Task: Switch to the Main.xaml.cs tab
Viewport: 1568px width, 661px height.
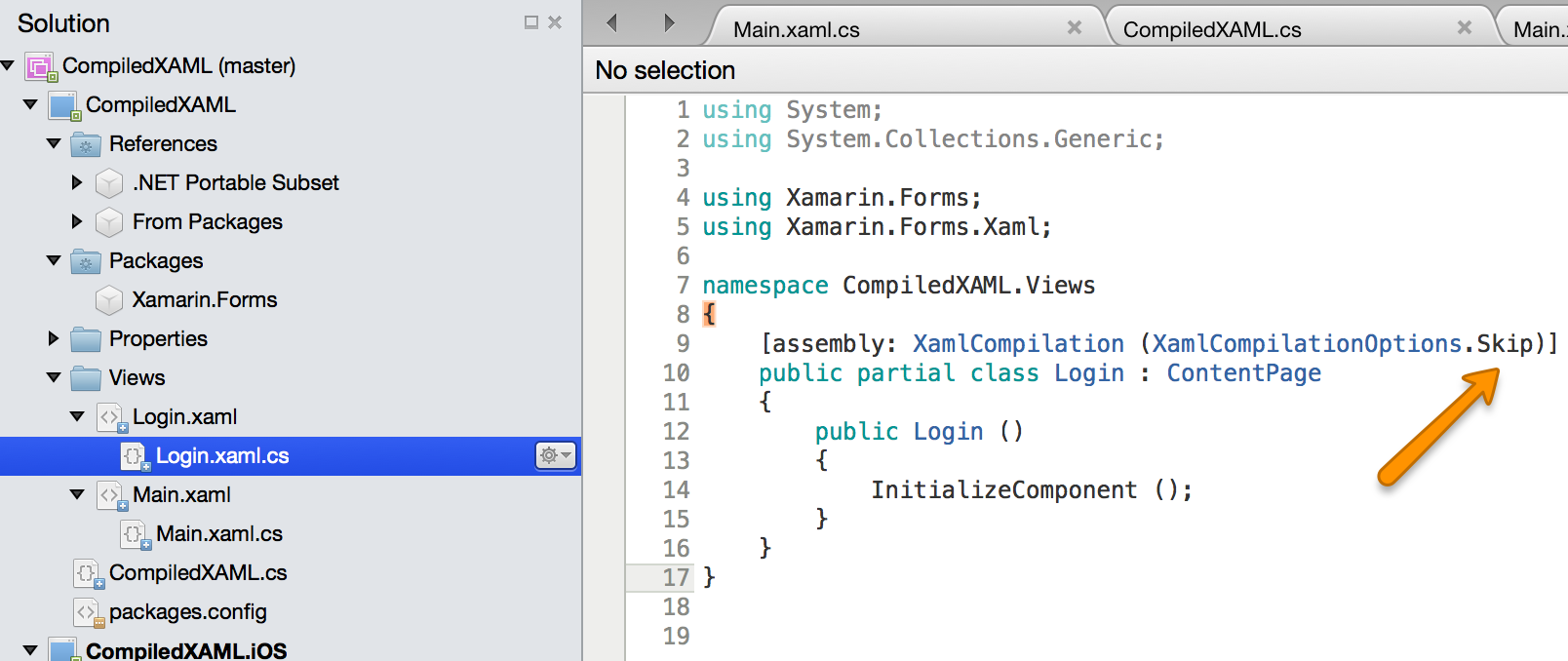Action: point(796,29)
